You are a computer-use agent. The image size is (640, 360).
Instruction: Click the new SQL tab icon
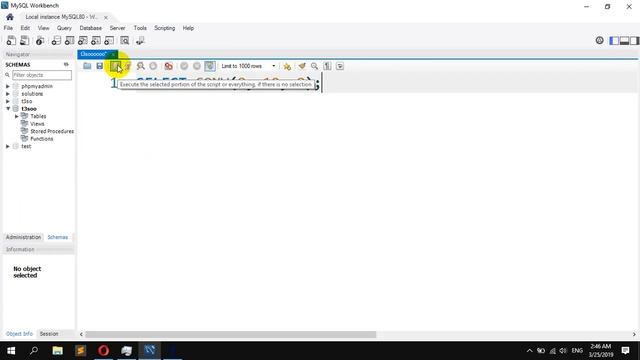11,40
